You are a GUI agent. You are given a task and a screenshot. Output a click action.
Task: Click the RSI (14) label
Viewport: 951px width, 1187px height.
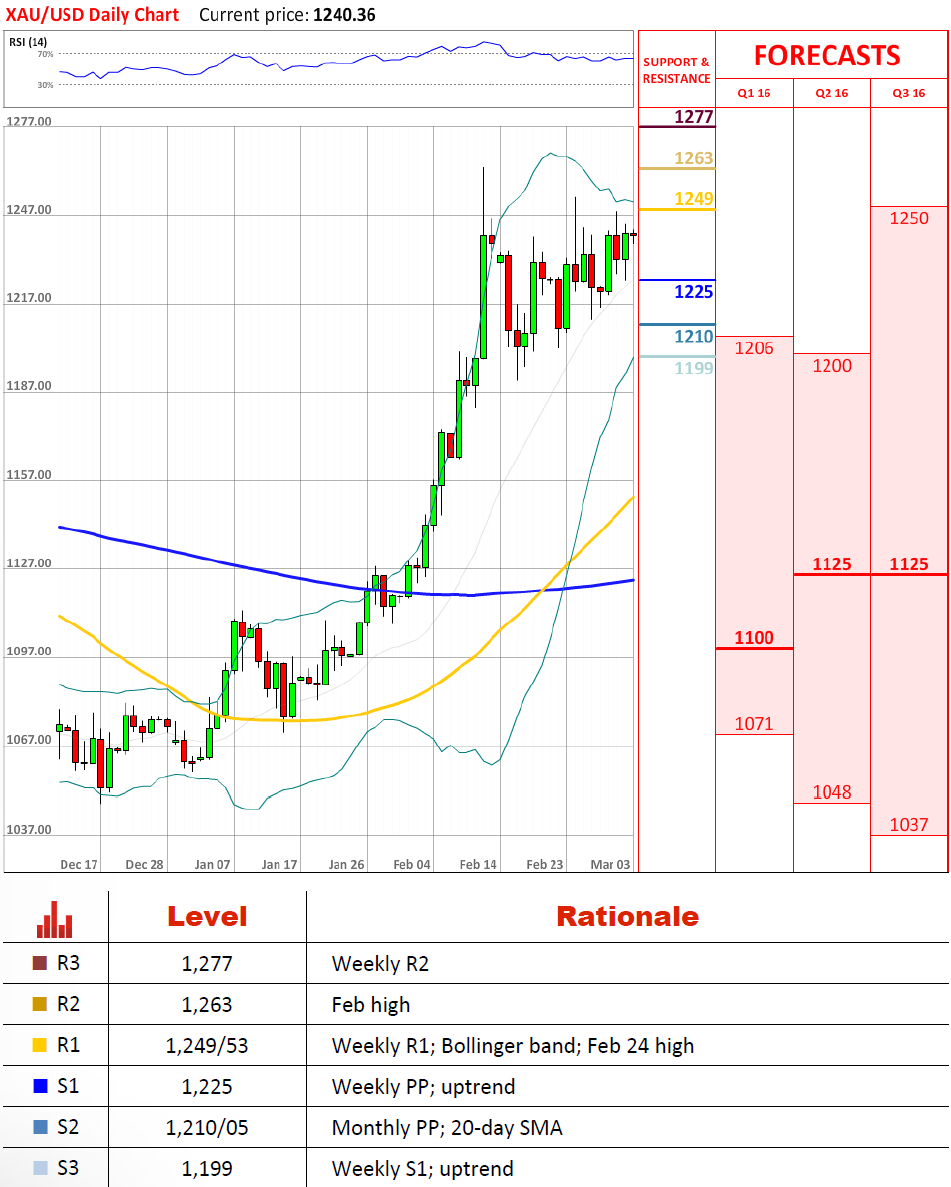coord(28,42)
